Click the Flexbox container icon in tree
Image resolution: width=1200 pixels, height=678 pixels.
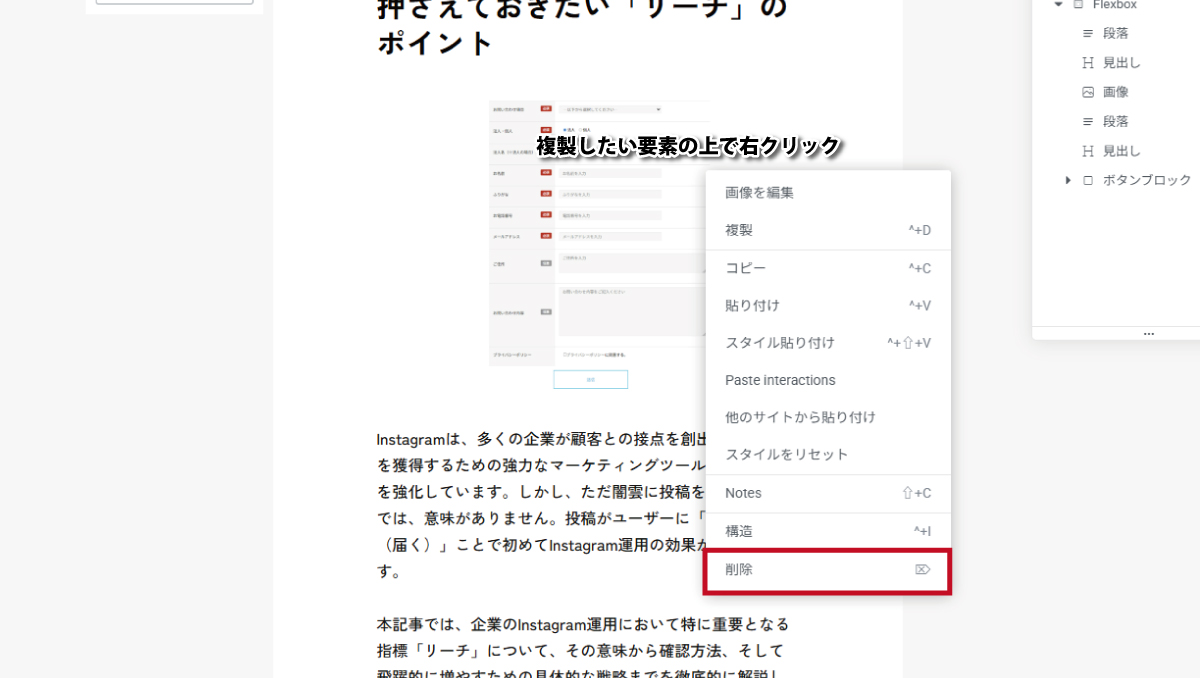1078,5
